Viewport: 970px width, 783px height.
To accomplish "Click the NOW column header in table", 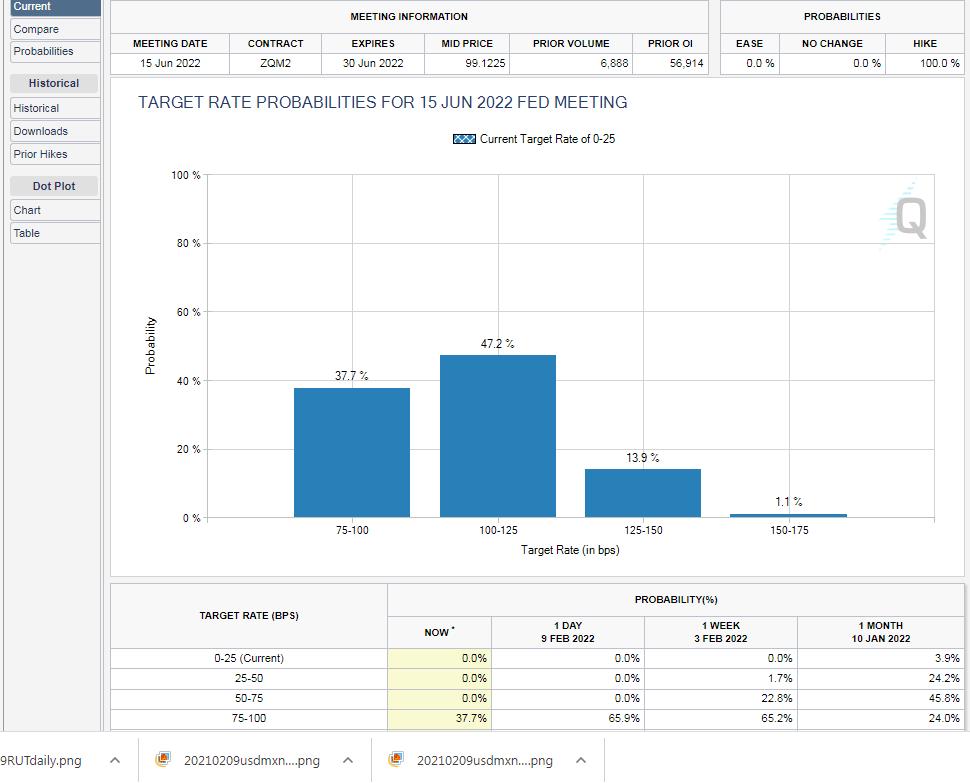I will [x=438, y=632].
